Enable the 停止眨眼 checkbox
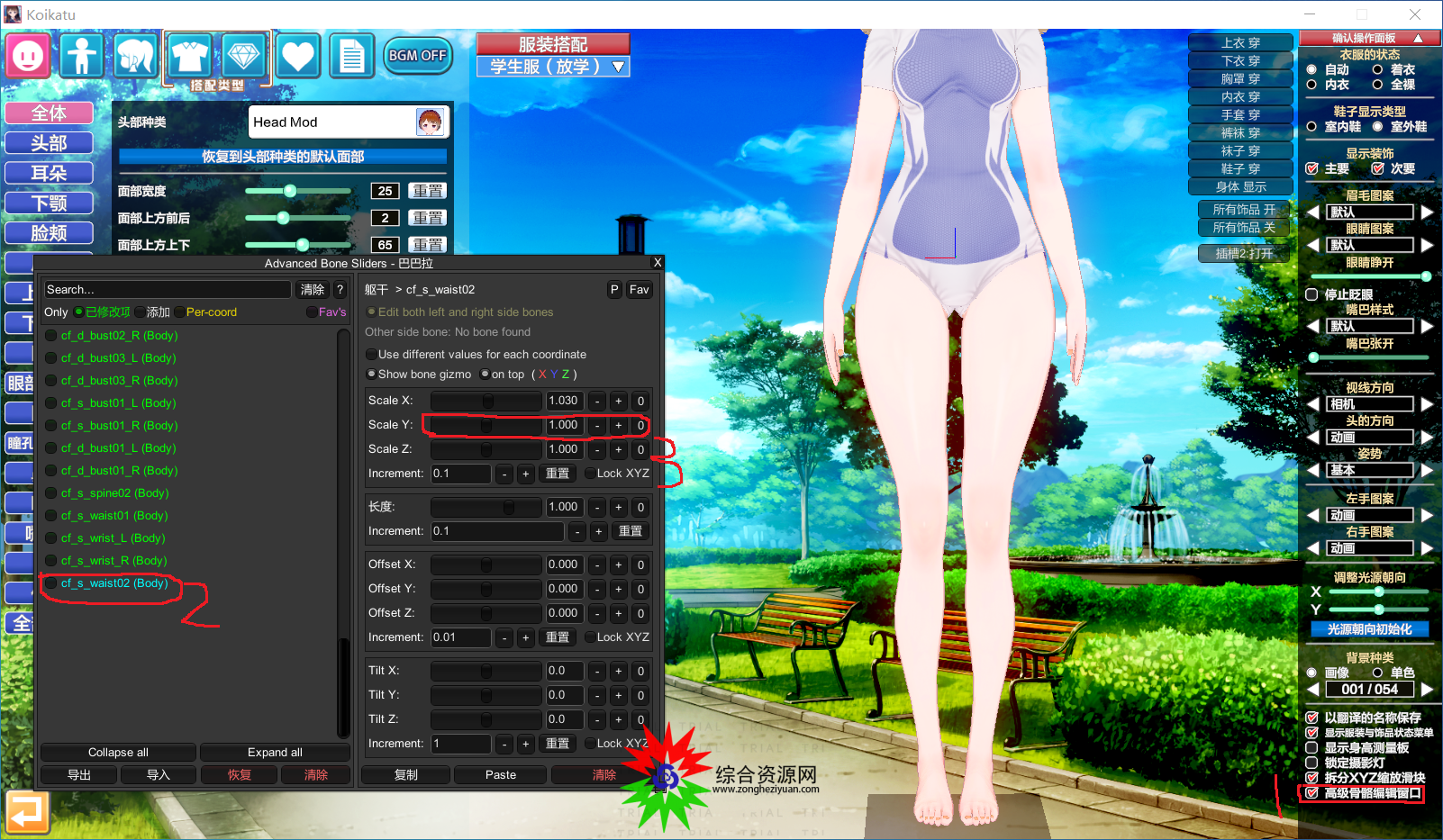Image resolution: width=1443 pixels, height=840 pixels. coord(1312,294)
